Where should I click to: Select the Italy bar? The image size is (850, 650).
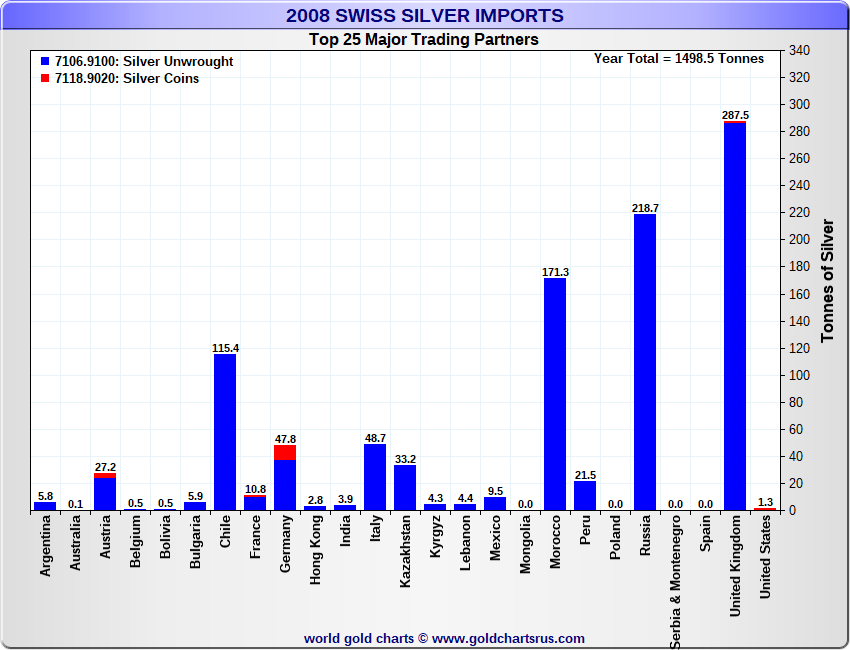pos(375,477)
